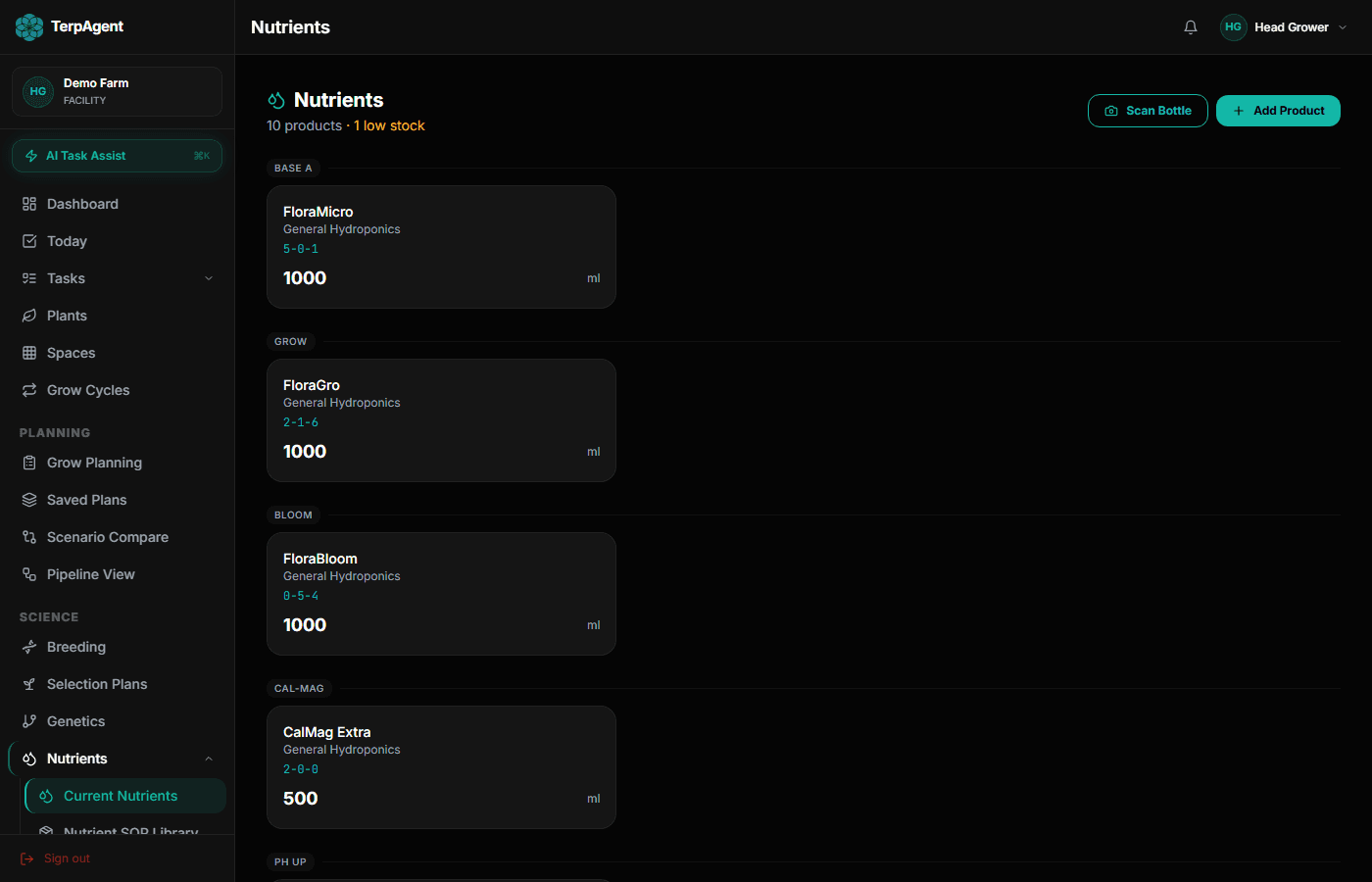The width and height of the screenshot is (1372, 882).
Task: Click the TerpAgent logo icon
Action: point(29,27)
